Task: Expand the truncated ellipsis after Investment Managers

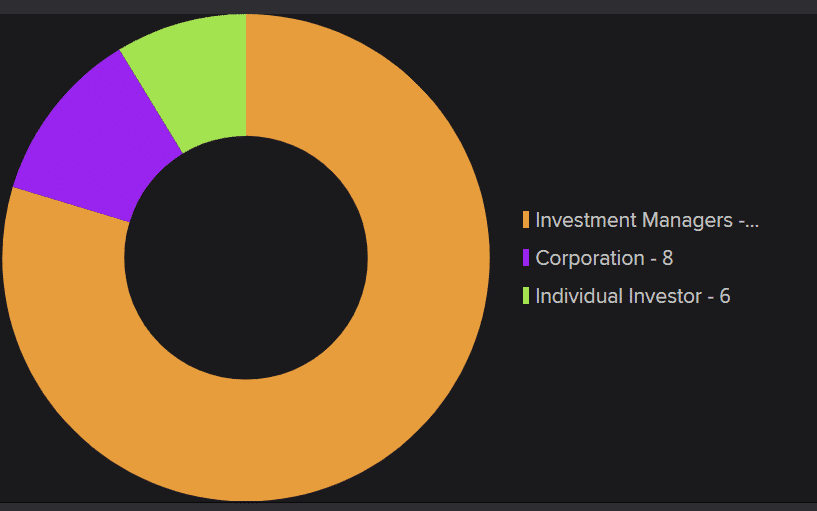Action: tap(750, 221)
